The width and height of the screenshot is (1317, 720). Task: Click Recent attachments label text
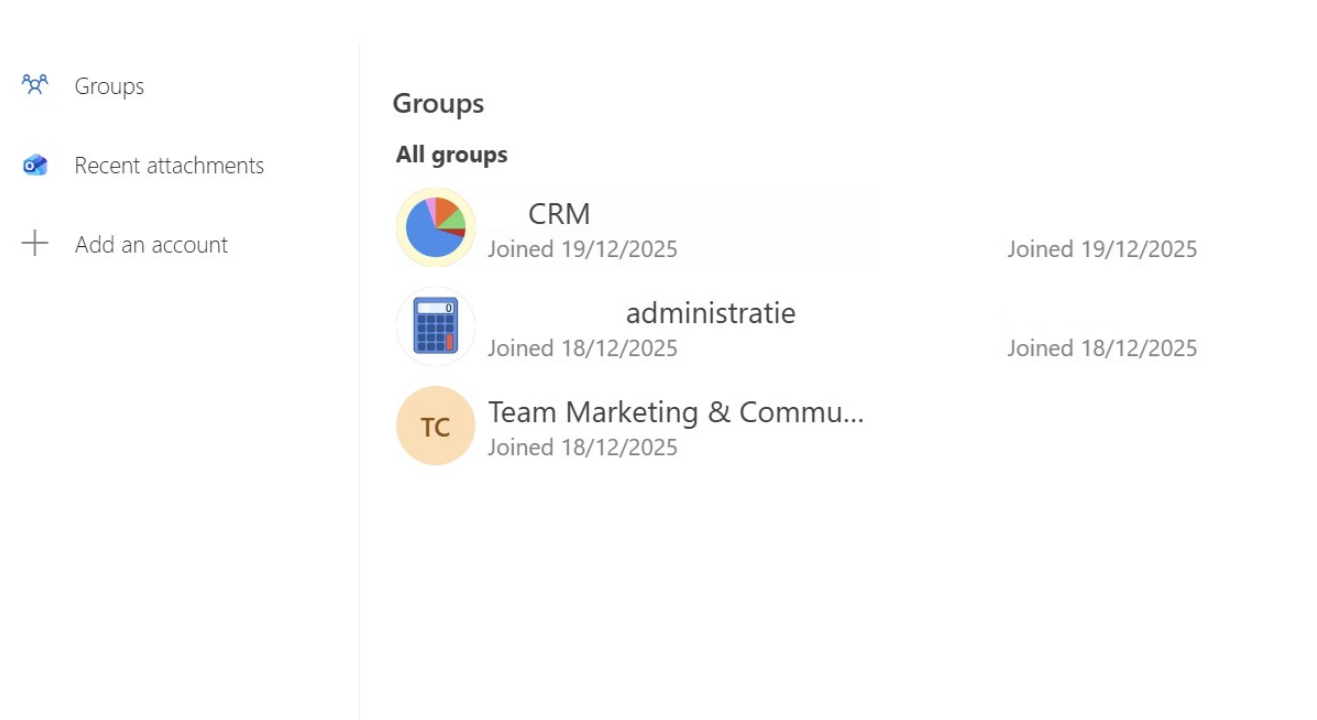170,165
